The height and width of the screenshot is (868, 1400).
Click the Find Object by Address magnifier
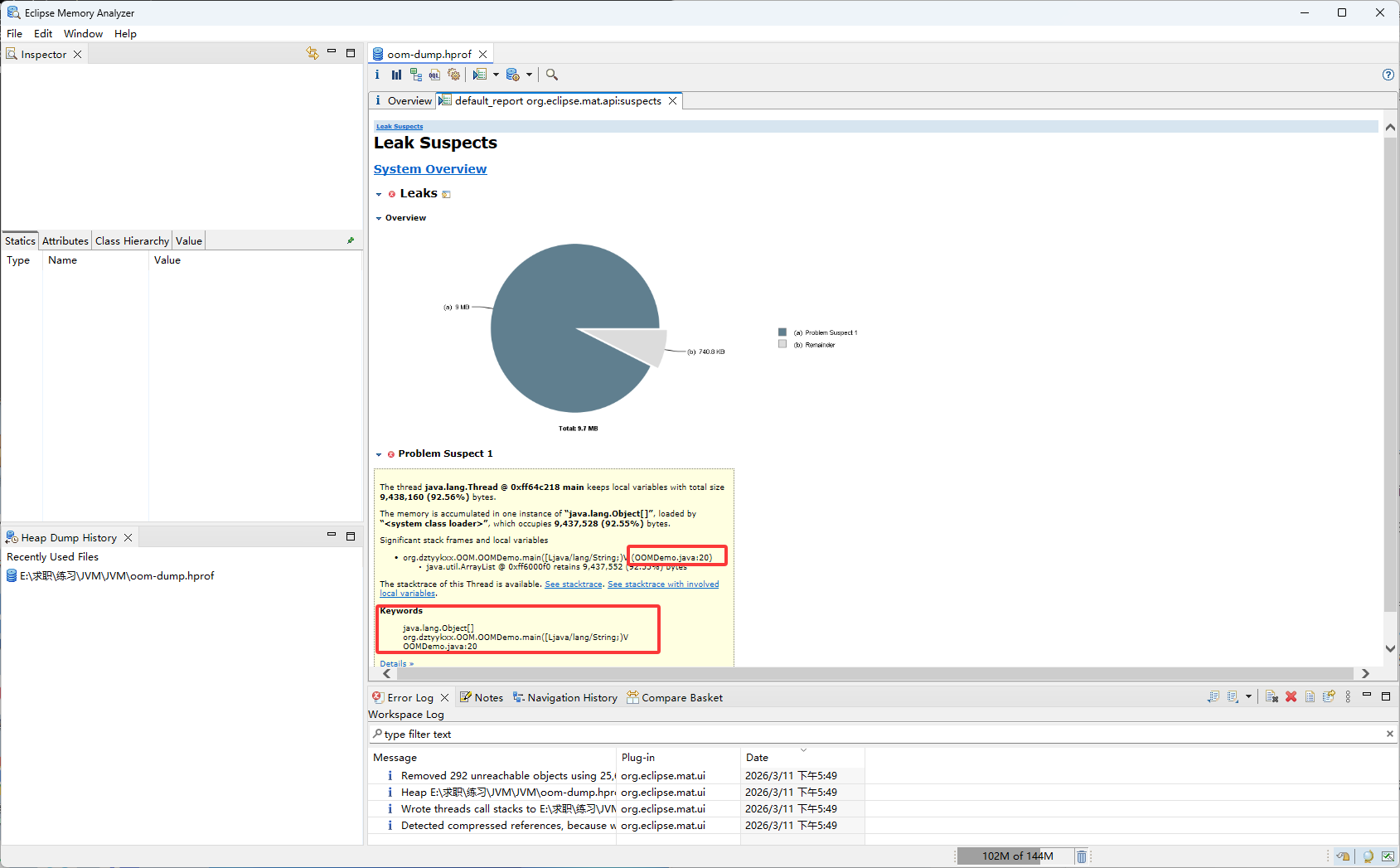coord(552,75)
